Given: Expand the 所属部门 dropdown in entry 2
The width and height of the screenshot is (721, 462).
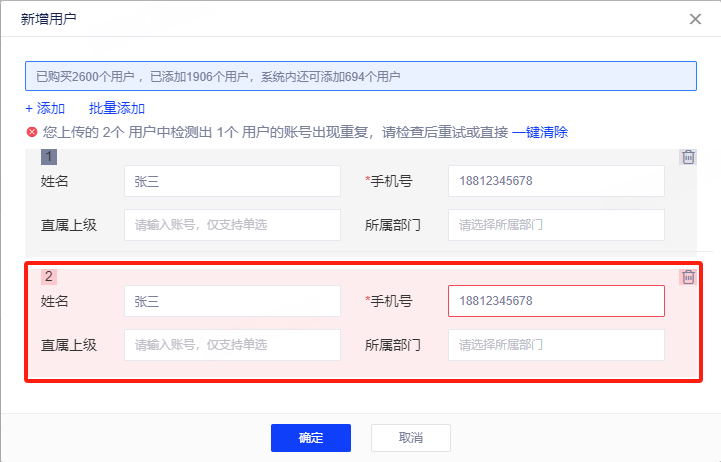Looking at the screenshot, I should (556, 345).
